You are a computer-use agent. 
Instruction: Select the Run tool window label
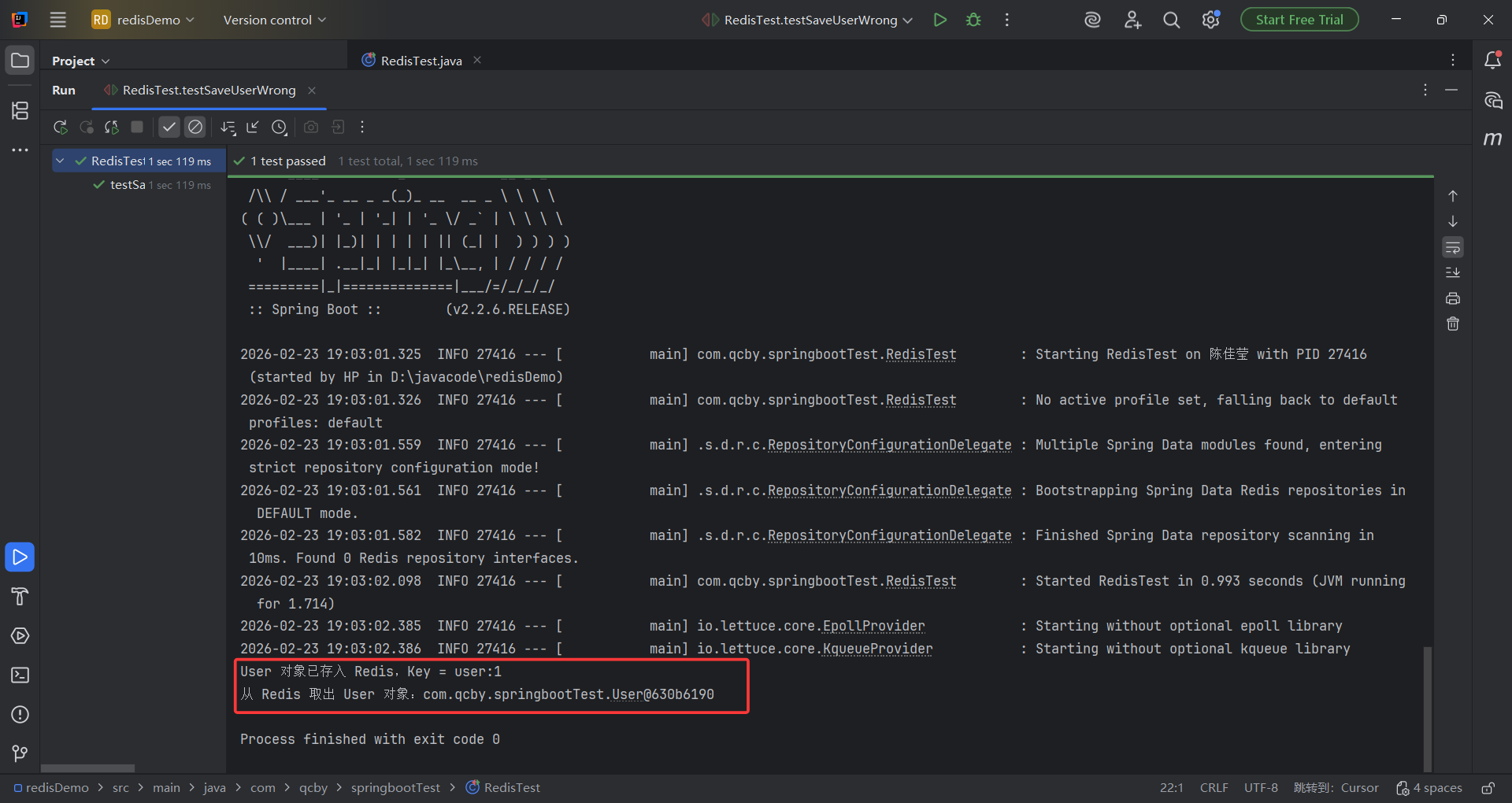64,91
